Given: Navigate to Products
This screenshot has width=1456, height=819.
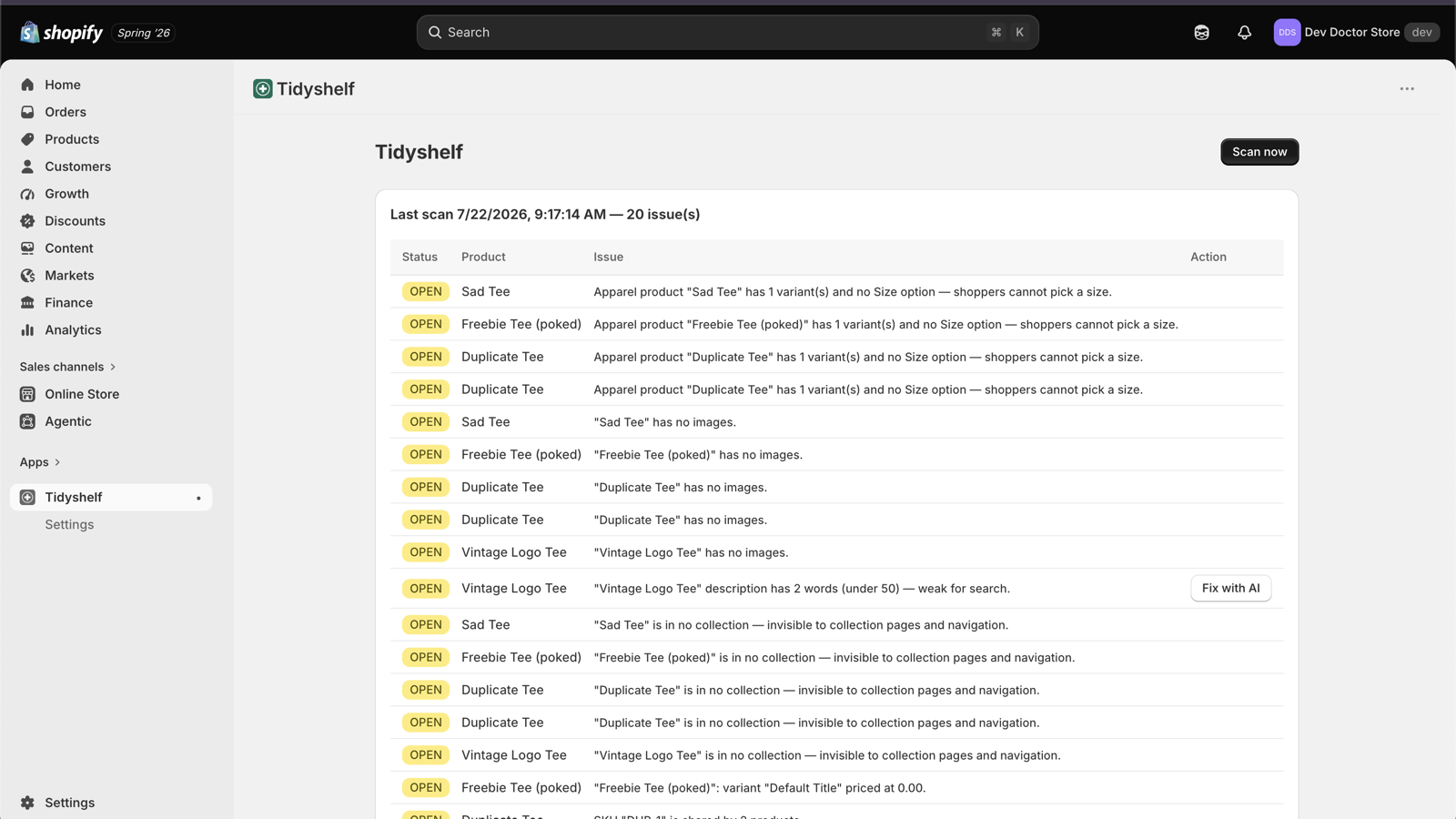Looking at the screenshot, I should 111,139.
